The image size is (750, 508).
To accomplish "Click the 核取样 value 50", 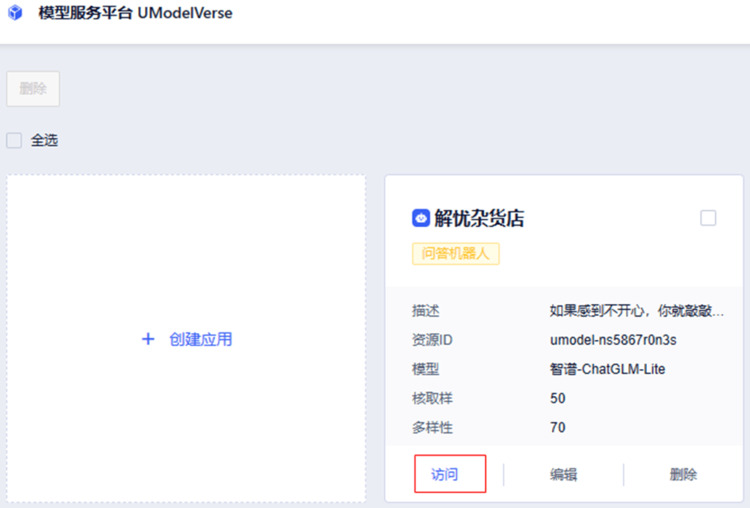I will point(558,398).
